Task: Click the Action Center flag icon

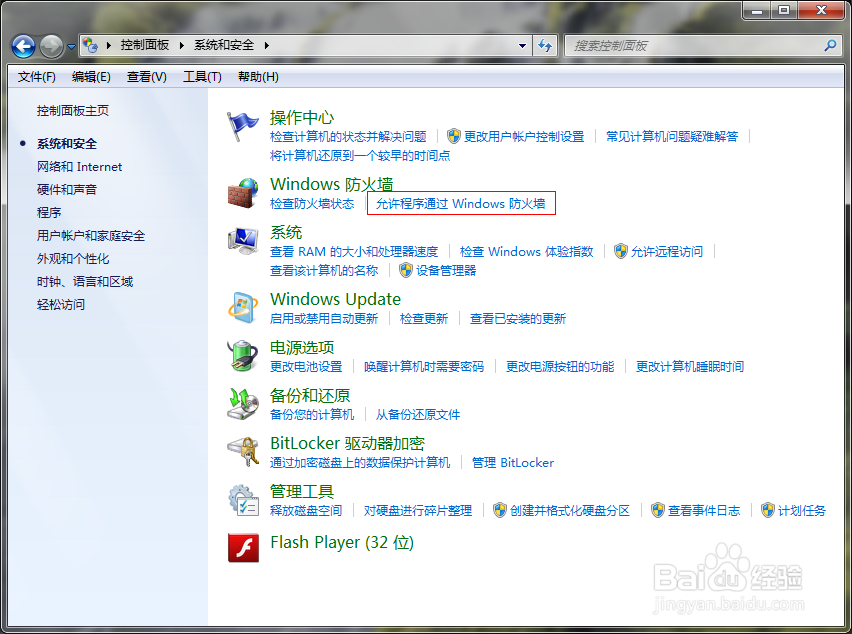Action: (x=242, y=126)
